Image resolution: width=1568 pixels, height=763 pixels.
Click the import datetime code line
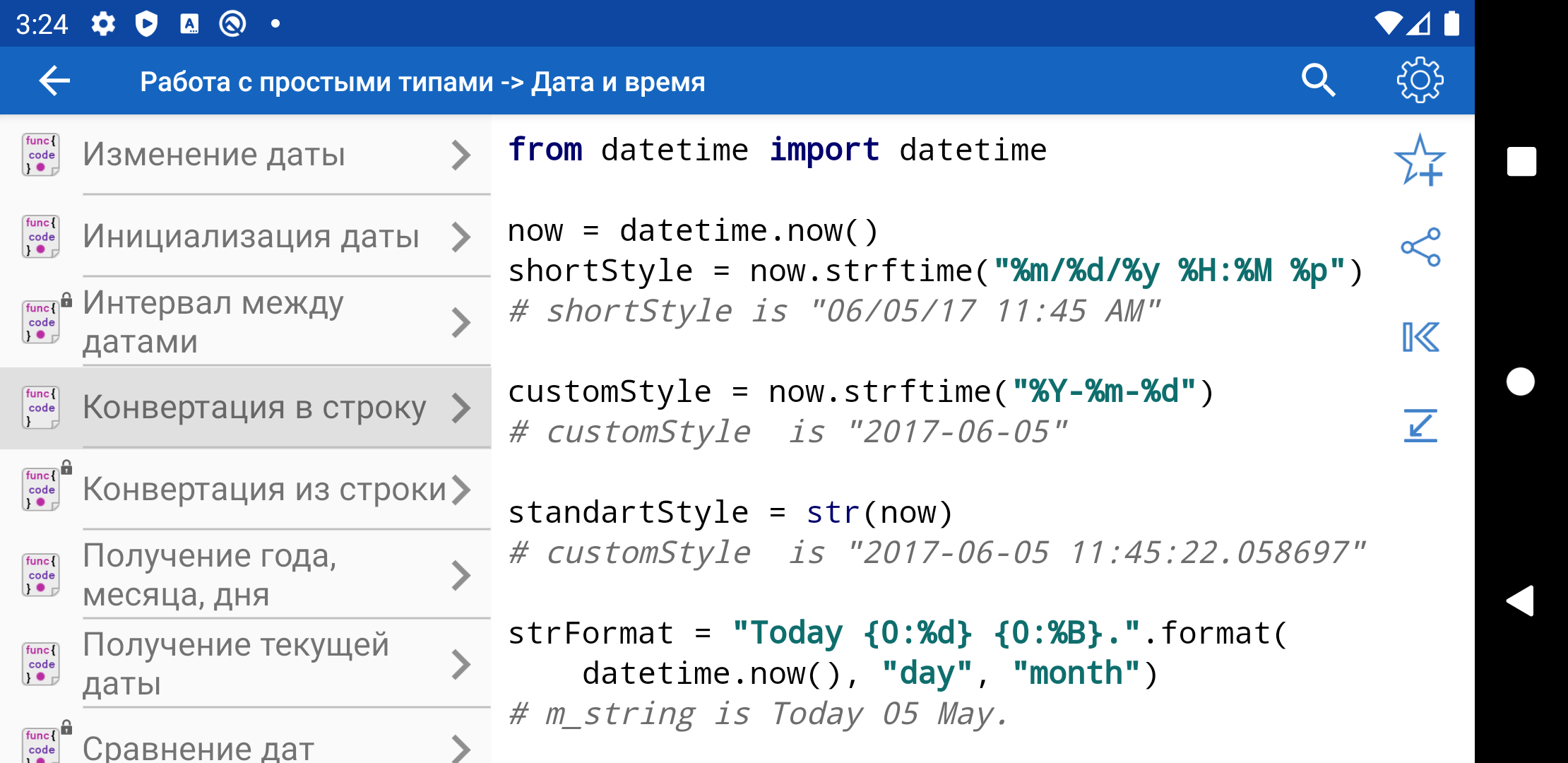coord(777,150)
